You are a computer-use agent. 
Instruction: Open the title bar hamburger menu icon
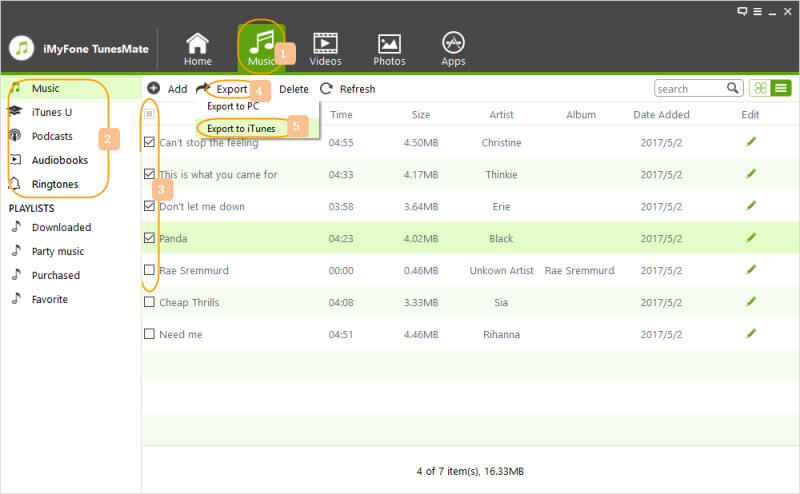click(758, 11)
